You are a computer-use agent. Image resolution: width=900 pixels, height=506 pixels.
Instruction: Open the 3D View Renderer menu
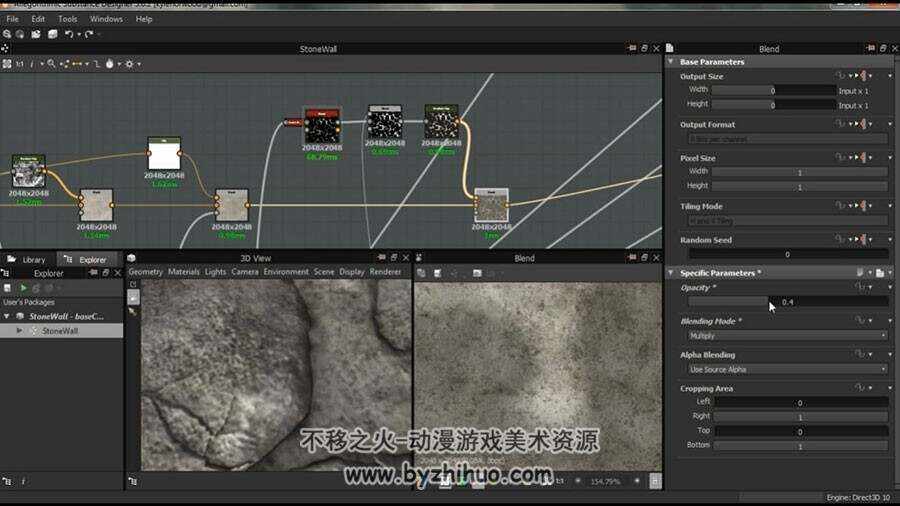click(385, 272)
